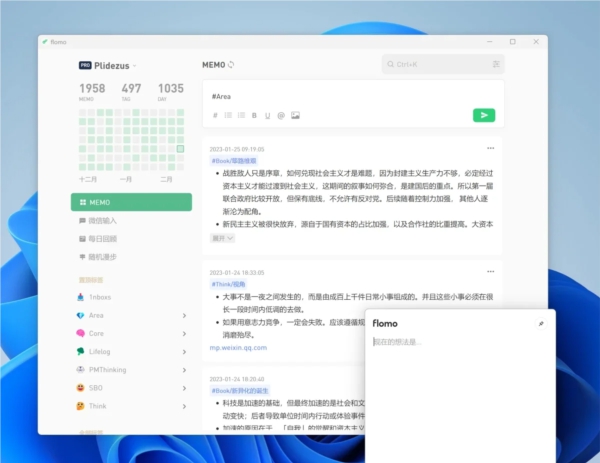The image size is (600, 463).
Task: Toggle underline formatting in editor
Action: [x=267, y=115]
